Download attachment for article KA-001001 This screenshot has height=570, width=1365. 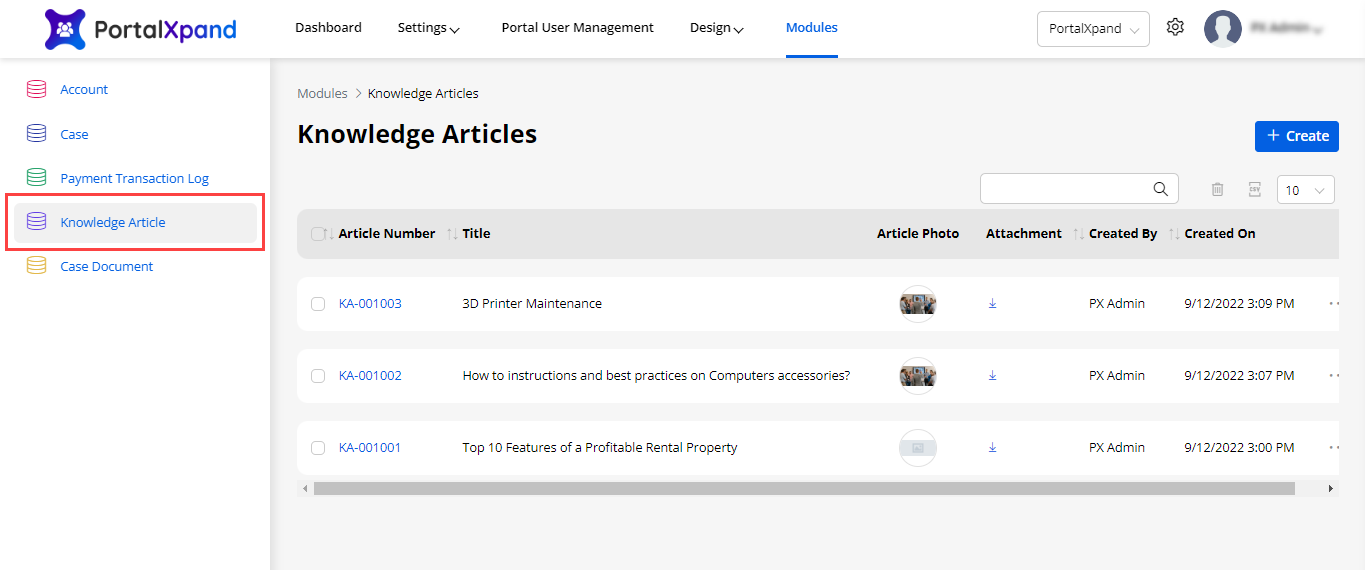[x=992, y=448]
